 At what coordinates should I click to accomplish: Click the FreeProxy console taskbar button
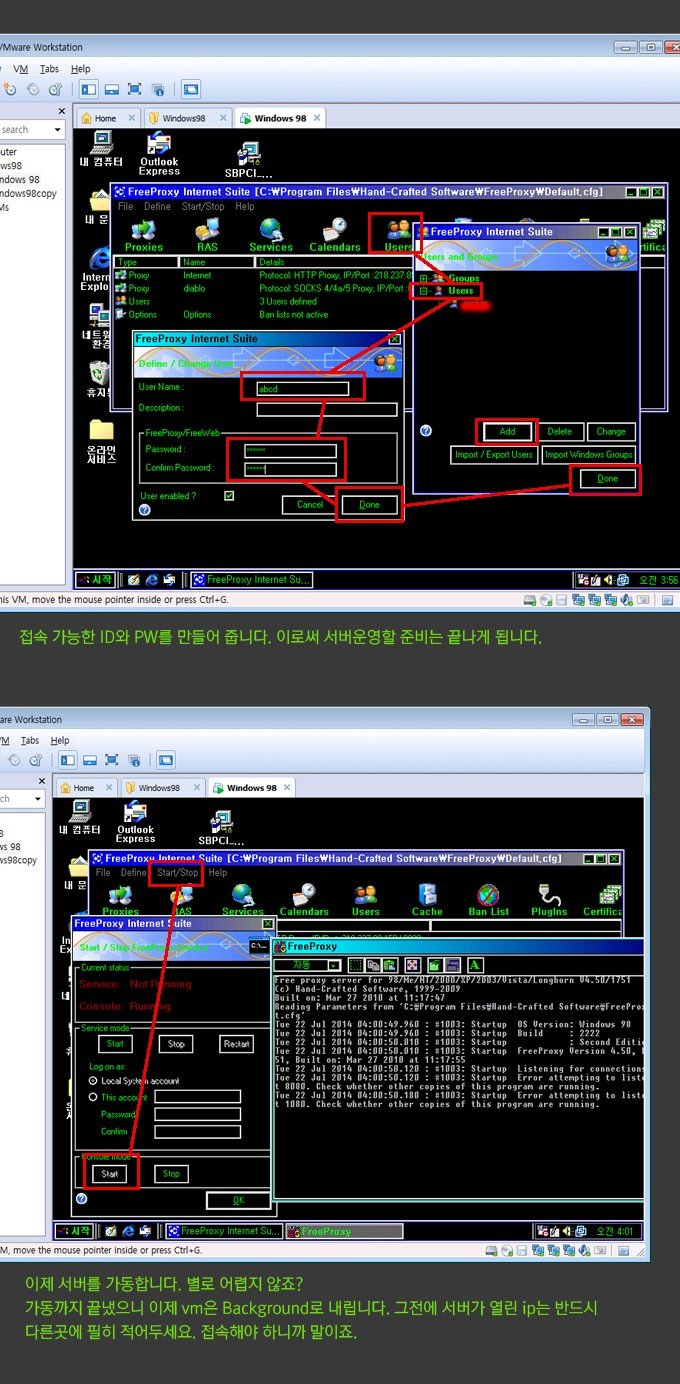[x=344, y=1231]
